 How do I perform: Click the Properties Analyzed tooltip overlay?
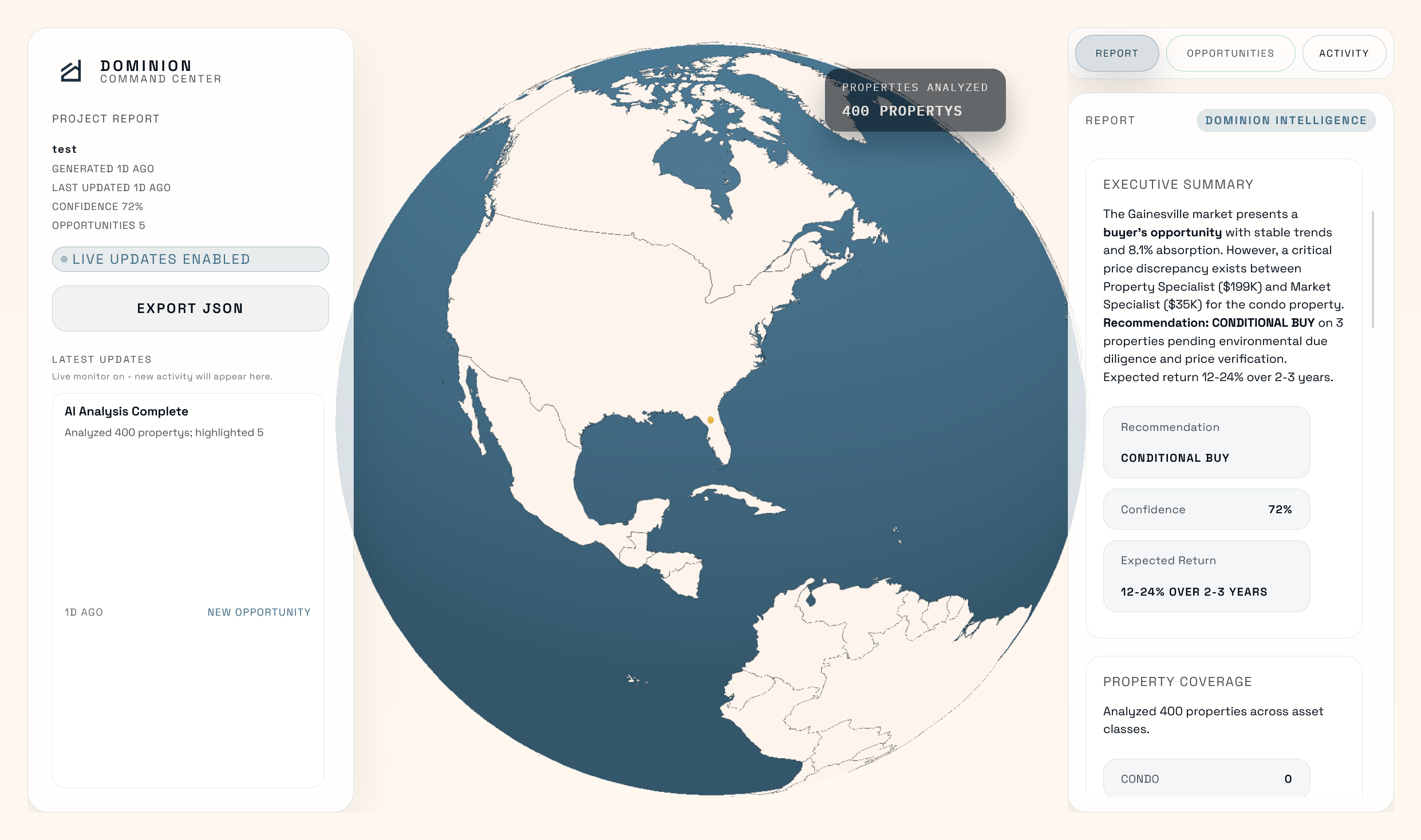pos(914,100)
